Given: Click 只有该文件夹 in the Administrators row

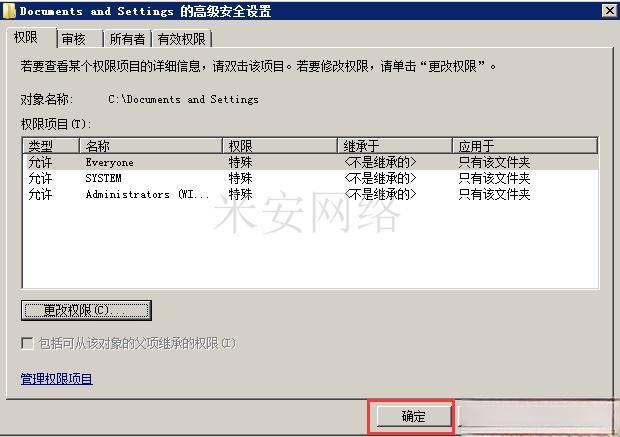Looking at the screenshot, I should click(494, 194).
